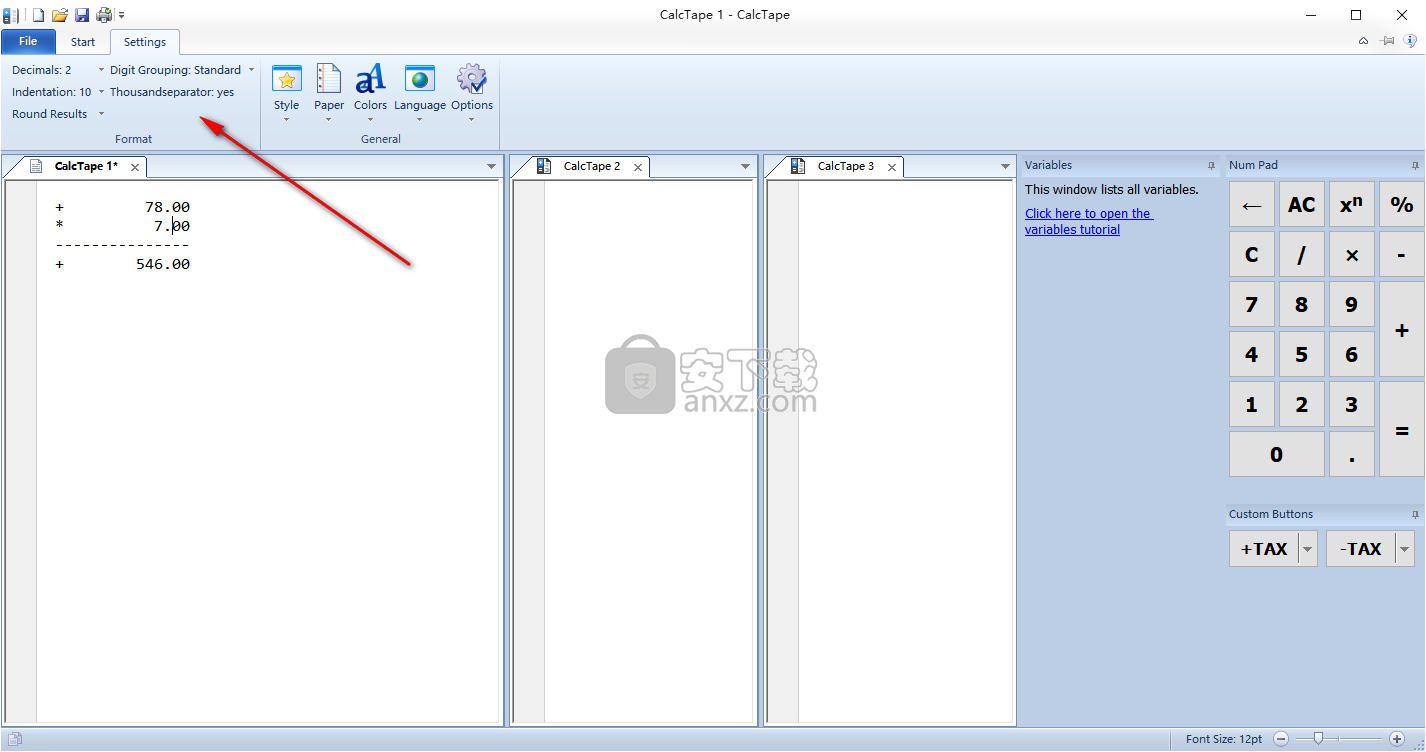The width and height of the screenshot is (1426, 752).
Task: Click the -TAX custom button
Action: pos(1361,548)
